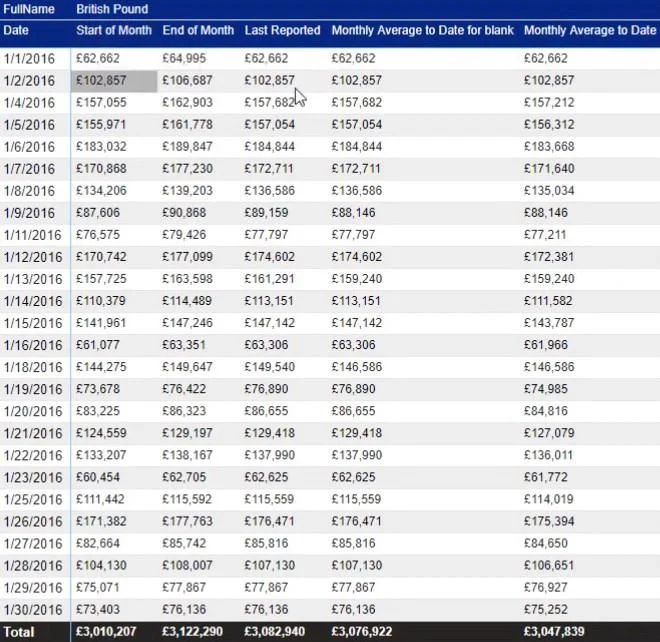
Task: Select the 1/22/2016 date cell
Action: [x=33, y=455]
